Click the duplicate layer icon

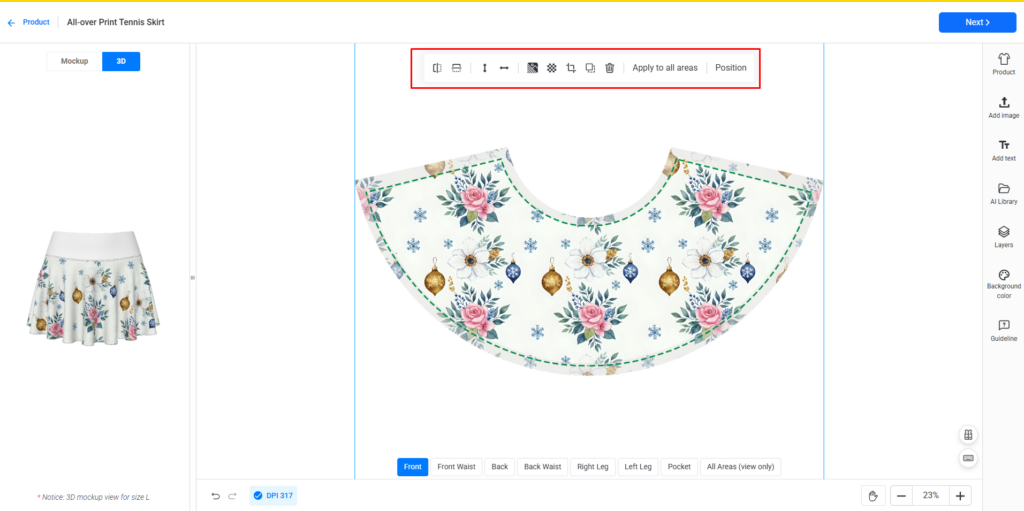tap(590, 68)
